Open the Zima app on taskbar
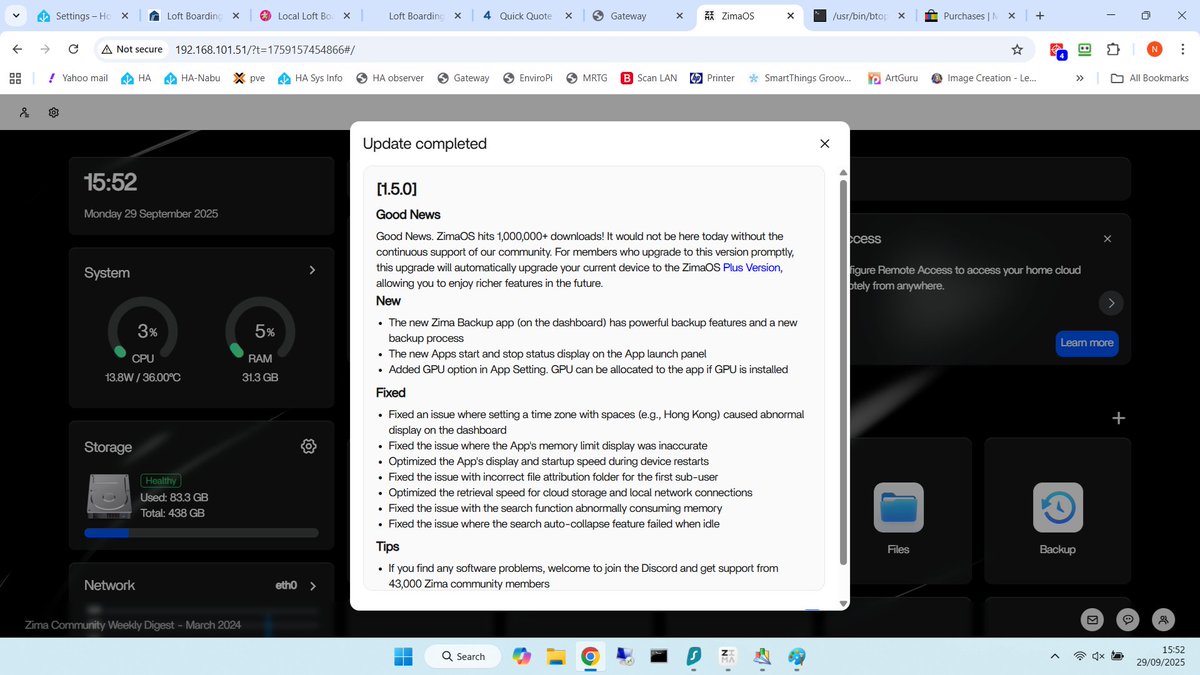The width and height of the screenshot is (1200, 675). pyautogui.click(x=727, y=656)
